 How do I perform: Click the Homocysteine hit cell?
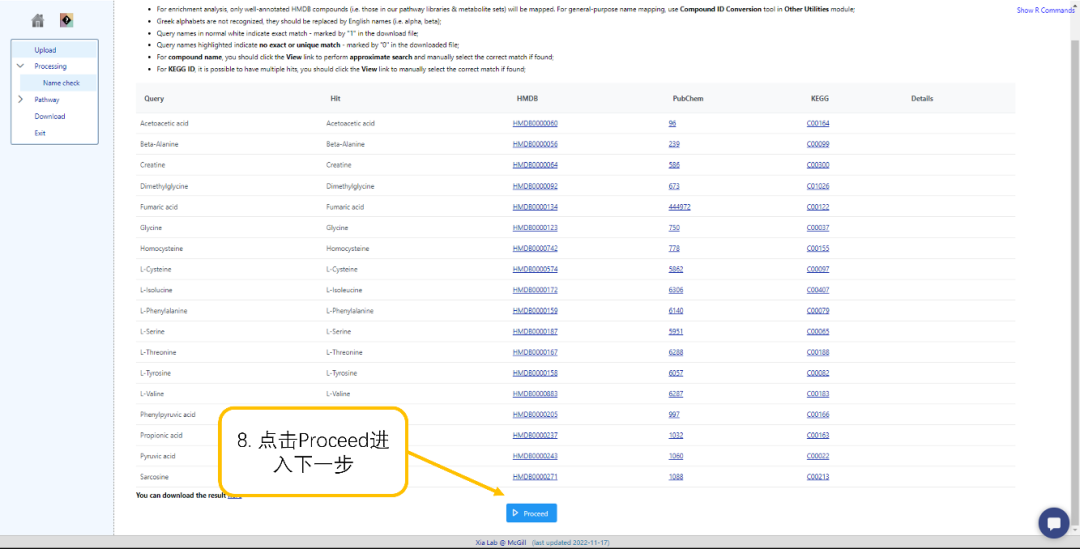point(348,248)
